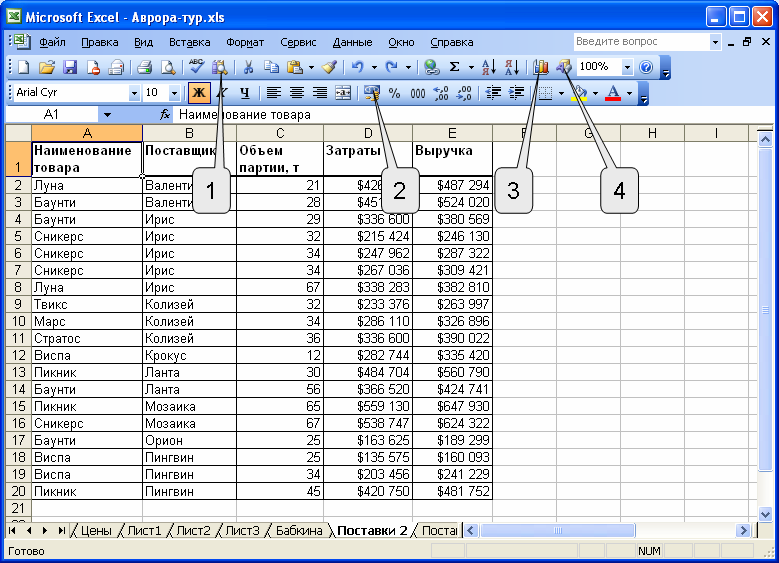
Task: Run the ABC spelling check
Action: (x=197, y=67)
